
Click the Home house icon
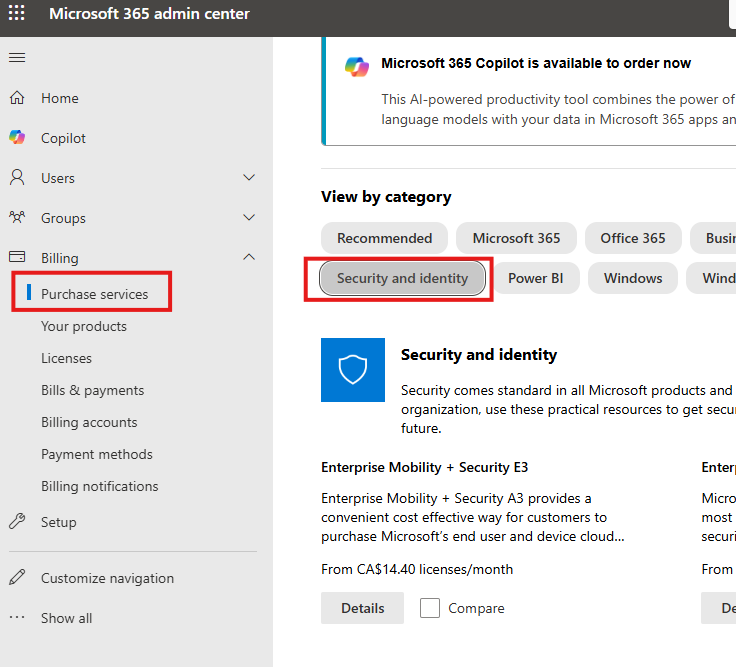pos(17,98)
